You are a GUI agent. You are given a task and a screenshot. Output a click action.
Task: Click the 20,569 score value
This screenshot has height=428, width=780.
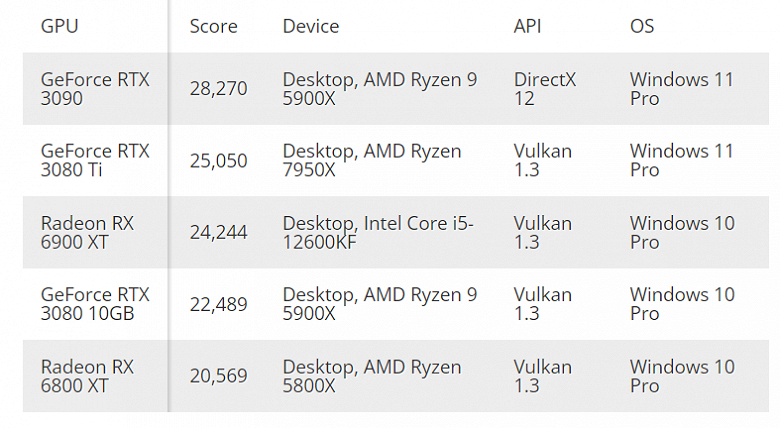pyautogui.click(x=218, y=376)
